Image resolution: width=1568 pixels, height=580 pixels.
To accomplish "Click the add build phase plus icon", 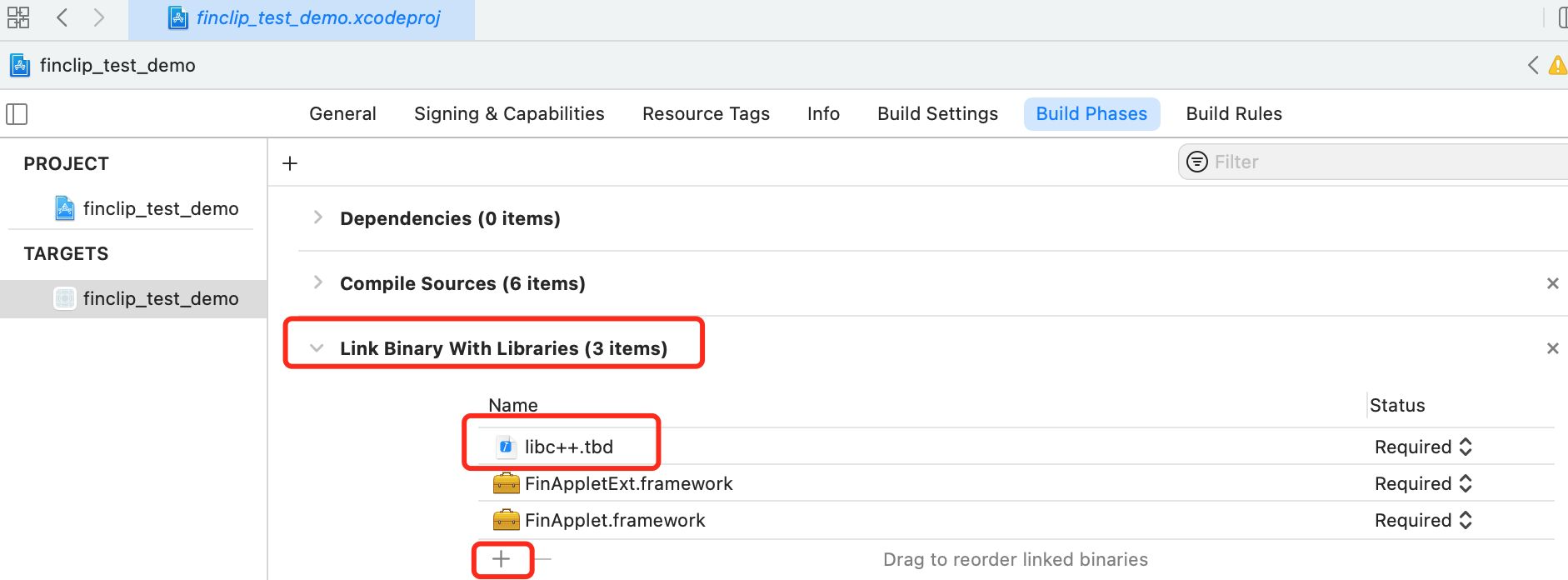I will click(290, 163).
